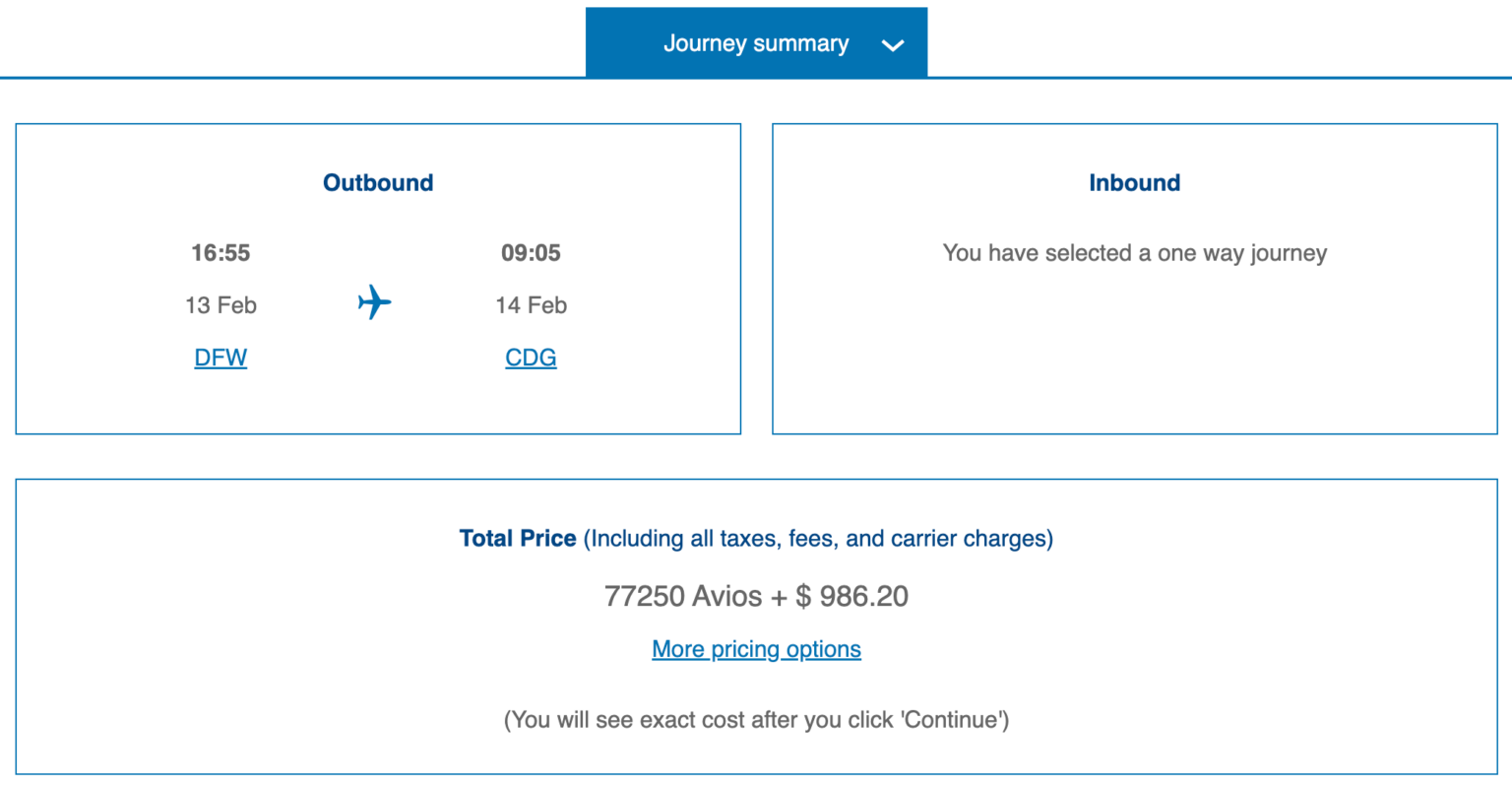Select the 16:55 departure time
This screenshot has width=1512, height=788.
[221, 252]
